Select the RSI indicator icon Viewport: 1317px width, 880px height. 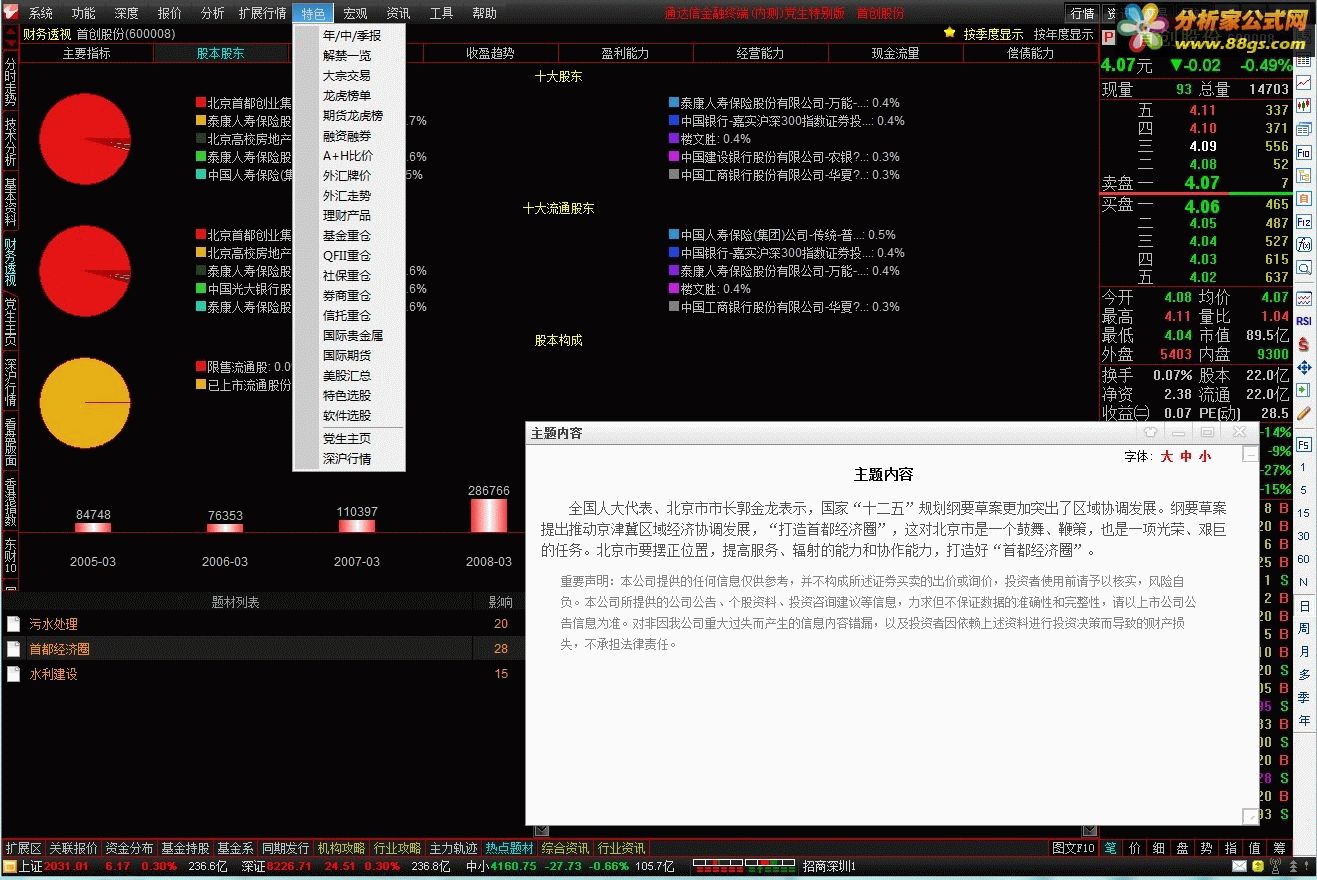[1304, 320]
